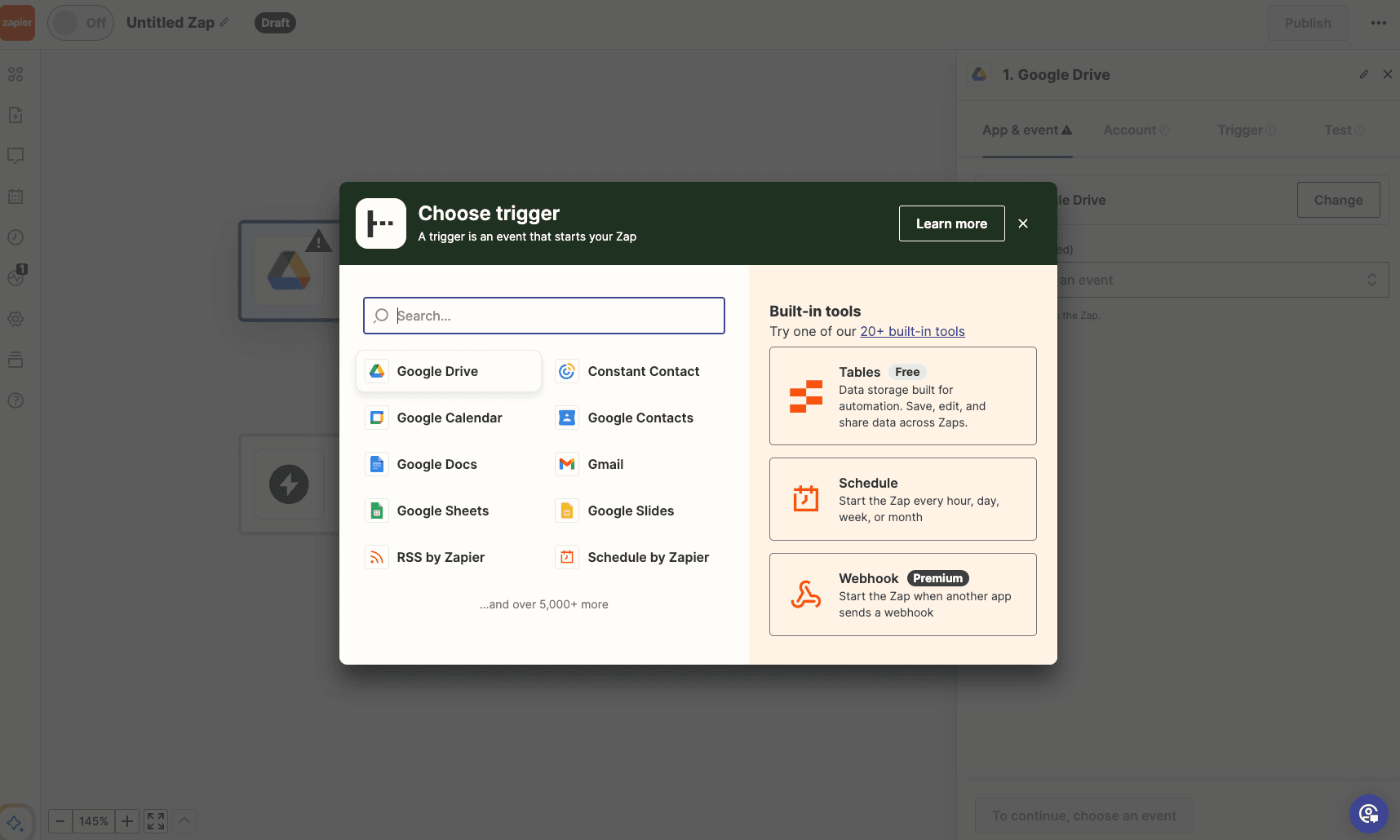Expand the three-dot menu near Publish

[1378, 23]
